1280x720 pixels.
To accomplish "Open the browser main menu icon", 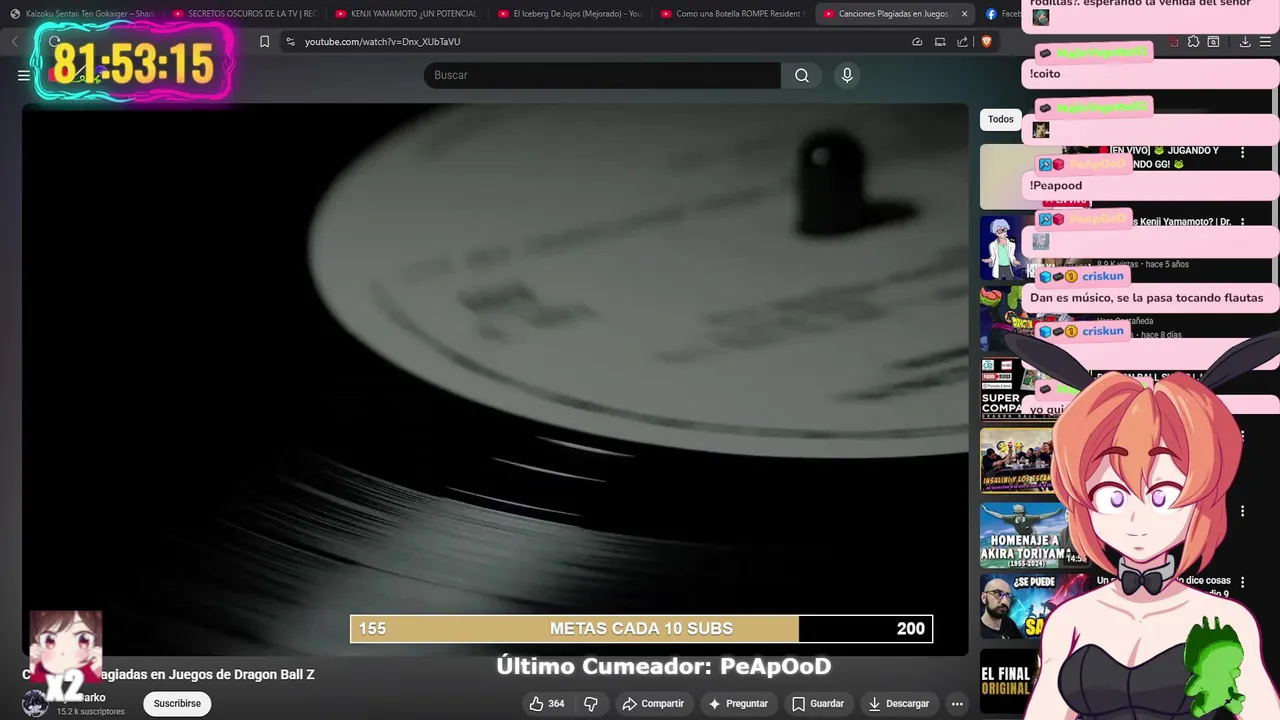I will (1267, 41).
